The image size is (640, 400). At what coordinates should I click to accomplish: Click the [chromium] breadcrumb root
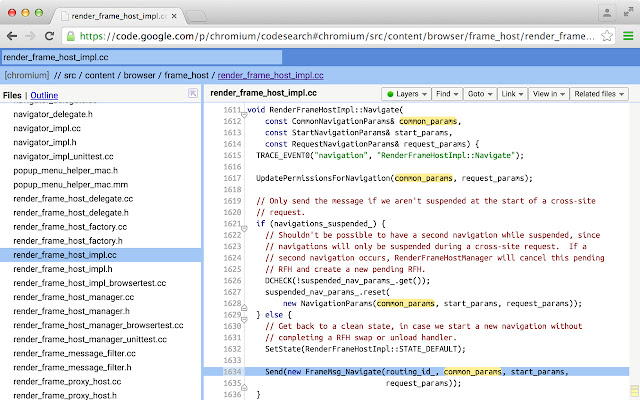click(27, 75)
